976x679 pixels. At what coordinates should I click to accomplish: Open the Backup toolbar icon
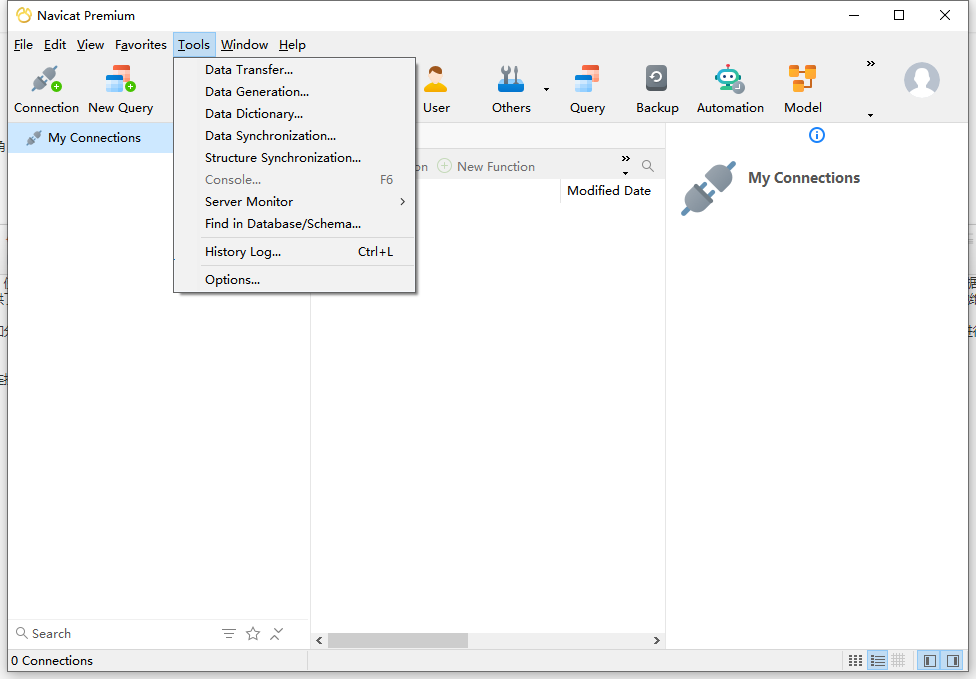[x=657, y=90]
